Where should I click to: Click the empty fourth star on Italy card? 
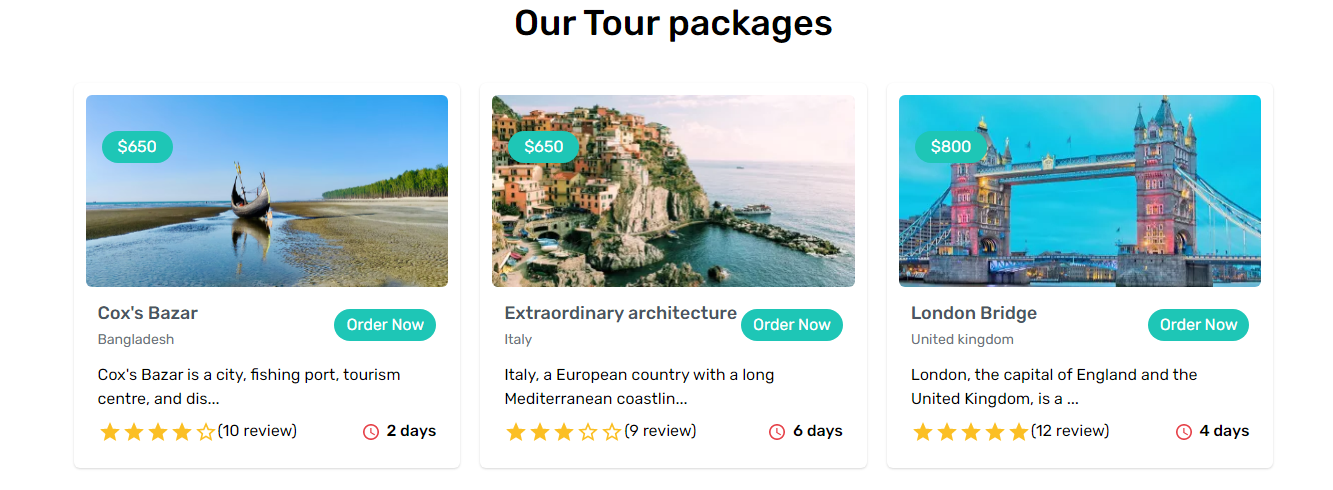tap(588, 432)
